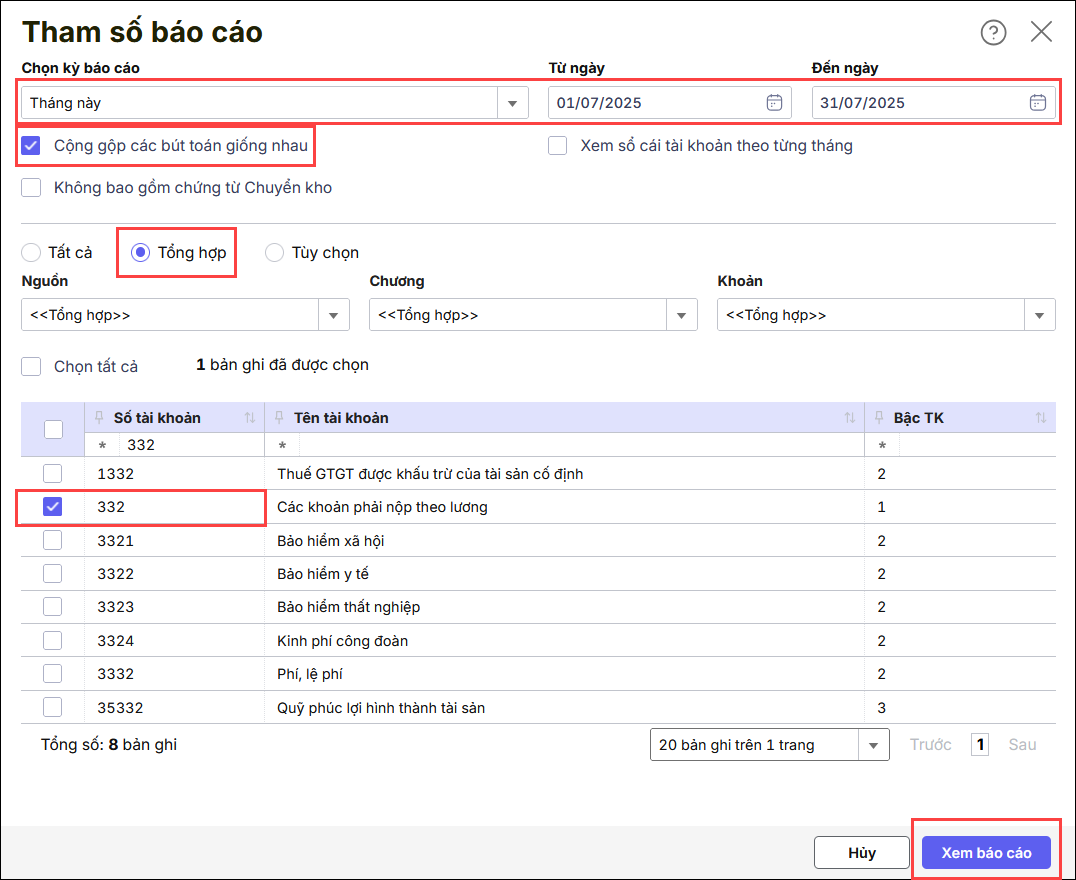Image resolution: width=1076 pixels, height=880 pixels.
Task: Select the Tất cả radio option
Action: pos(31,253)
